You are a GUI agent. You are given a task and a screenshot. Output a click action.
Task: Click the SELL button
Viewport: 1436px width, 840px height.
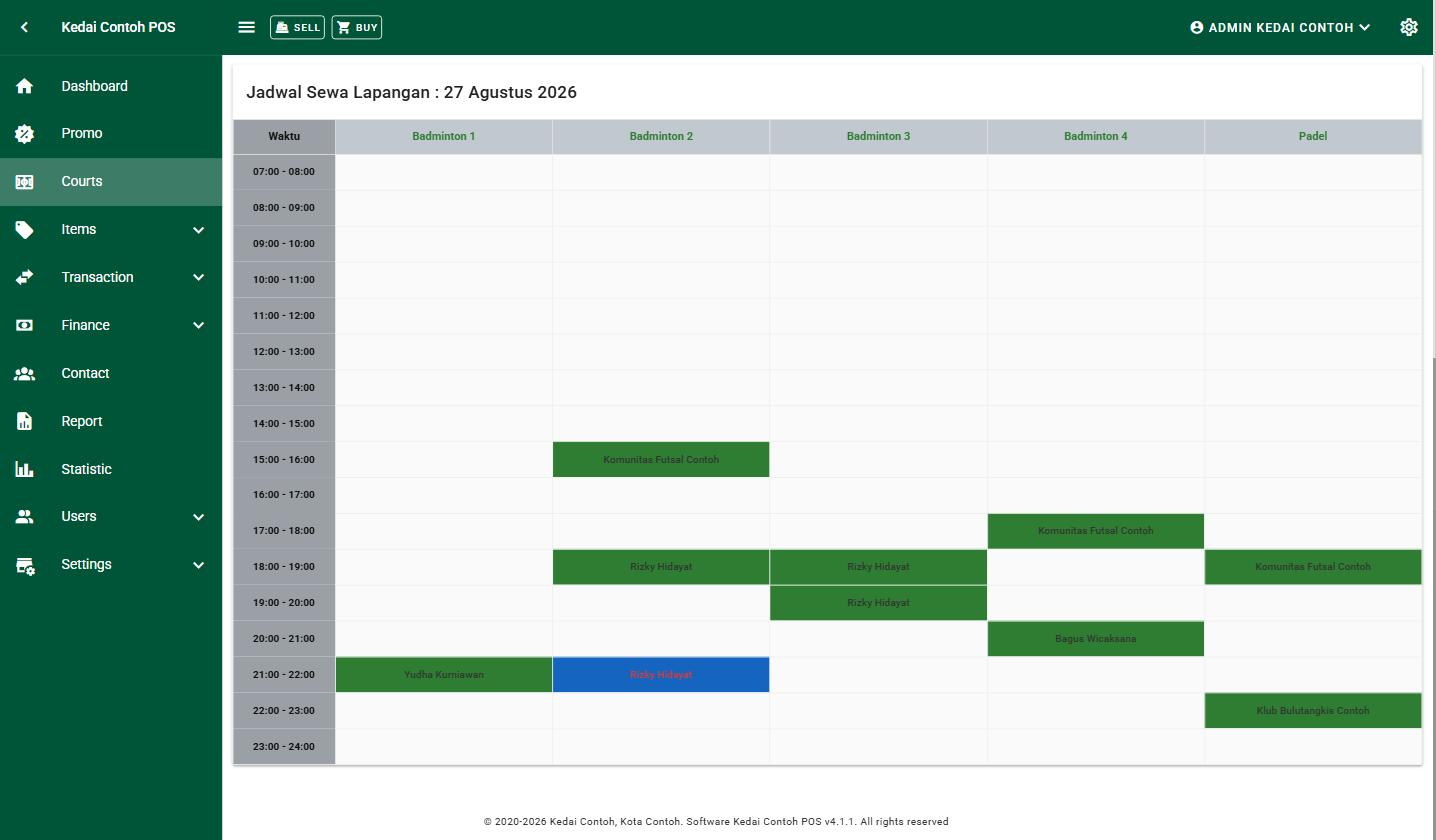pos(297,27)
